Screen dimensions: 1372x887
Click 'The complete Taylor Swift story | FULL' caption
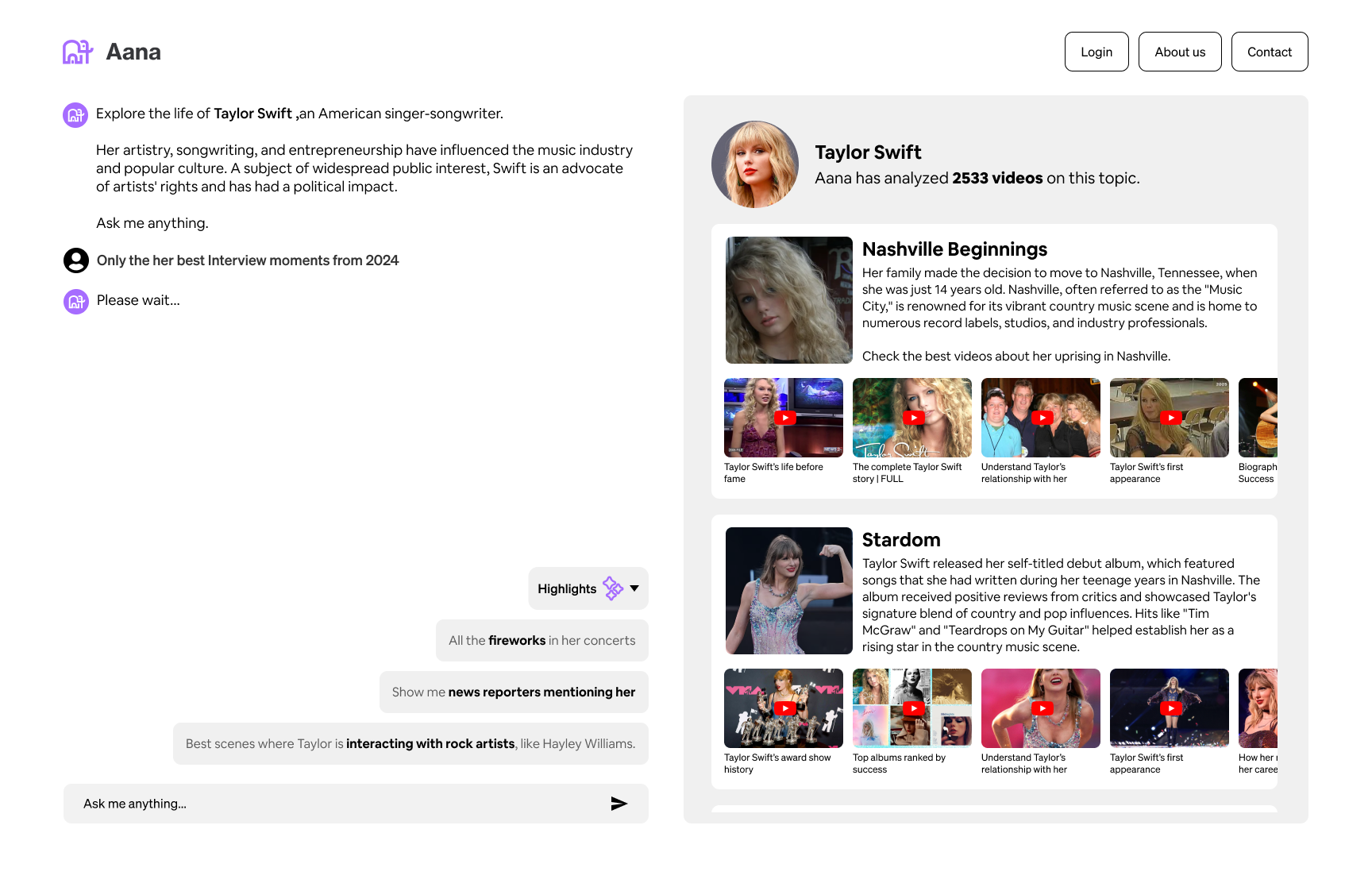[907, 473]
